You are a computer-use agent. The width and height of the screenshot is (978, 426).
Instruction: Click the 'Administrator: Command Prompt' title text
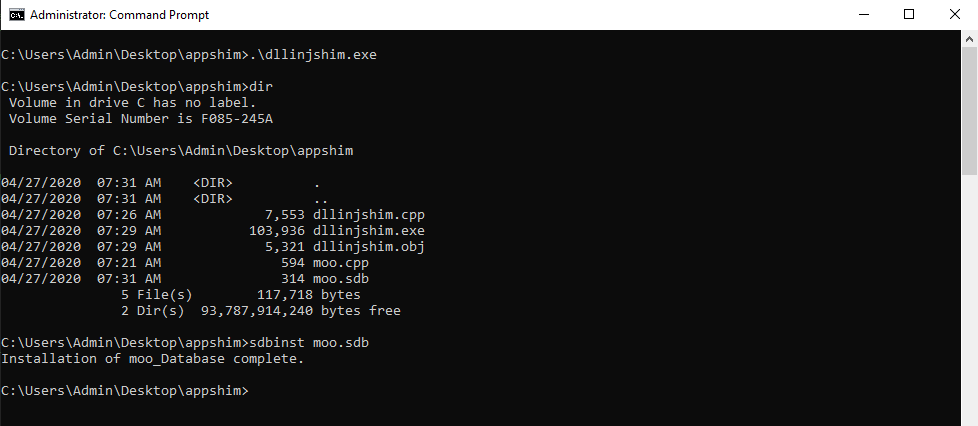120,15
